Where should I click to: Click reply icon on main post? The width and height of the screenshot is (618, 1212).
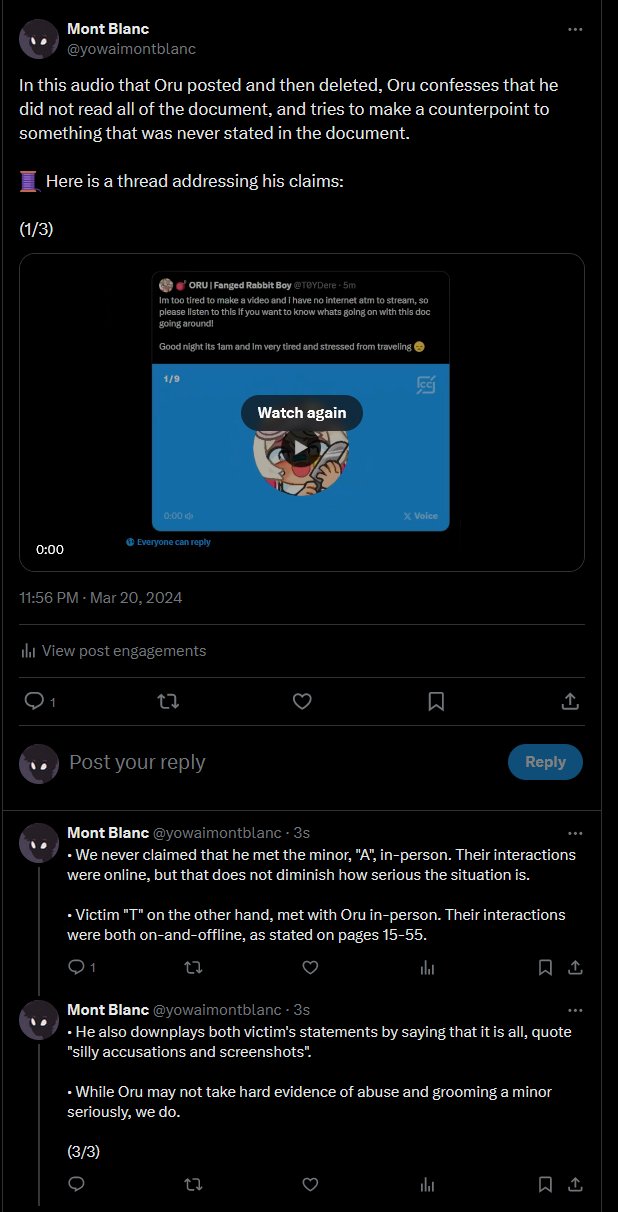point(32,702)
